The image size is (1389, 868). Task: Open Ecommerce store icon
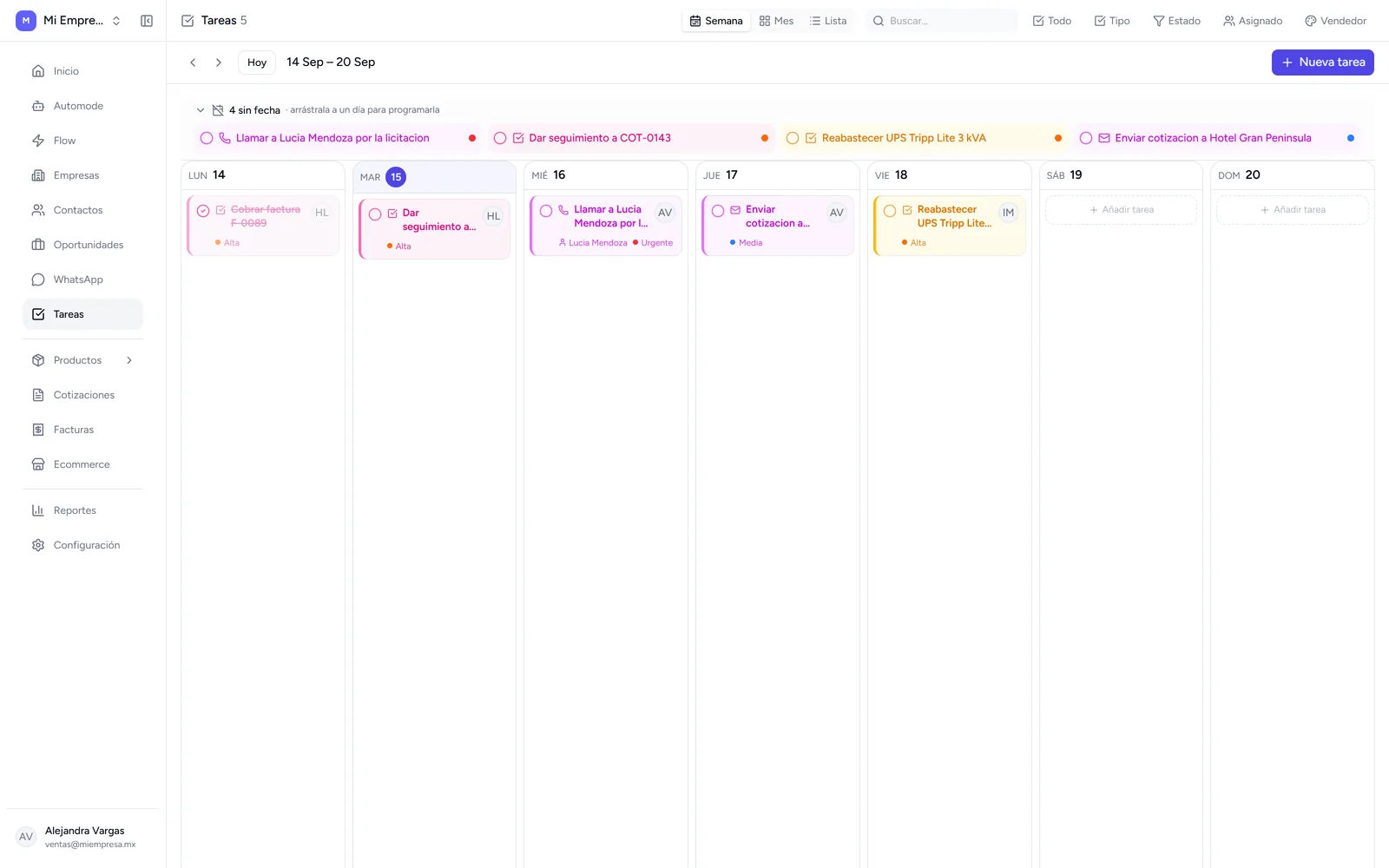pyautogui.click(x=38, y=464)
